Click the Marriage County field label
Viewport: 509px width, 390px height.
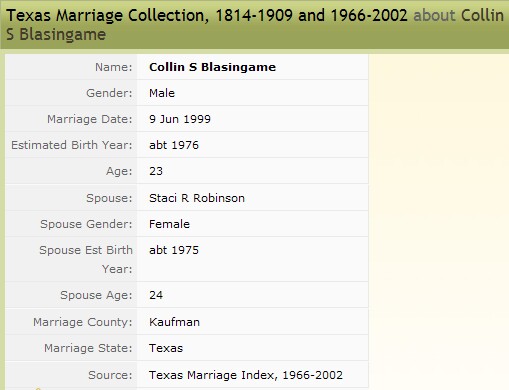83,322
